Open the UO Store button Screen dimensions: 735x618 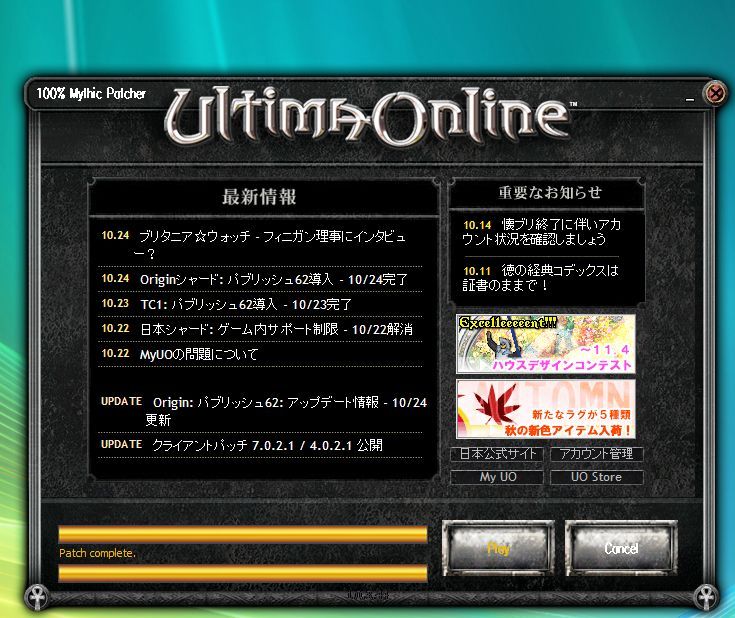[596, 477]
